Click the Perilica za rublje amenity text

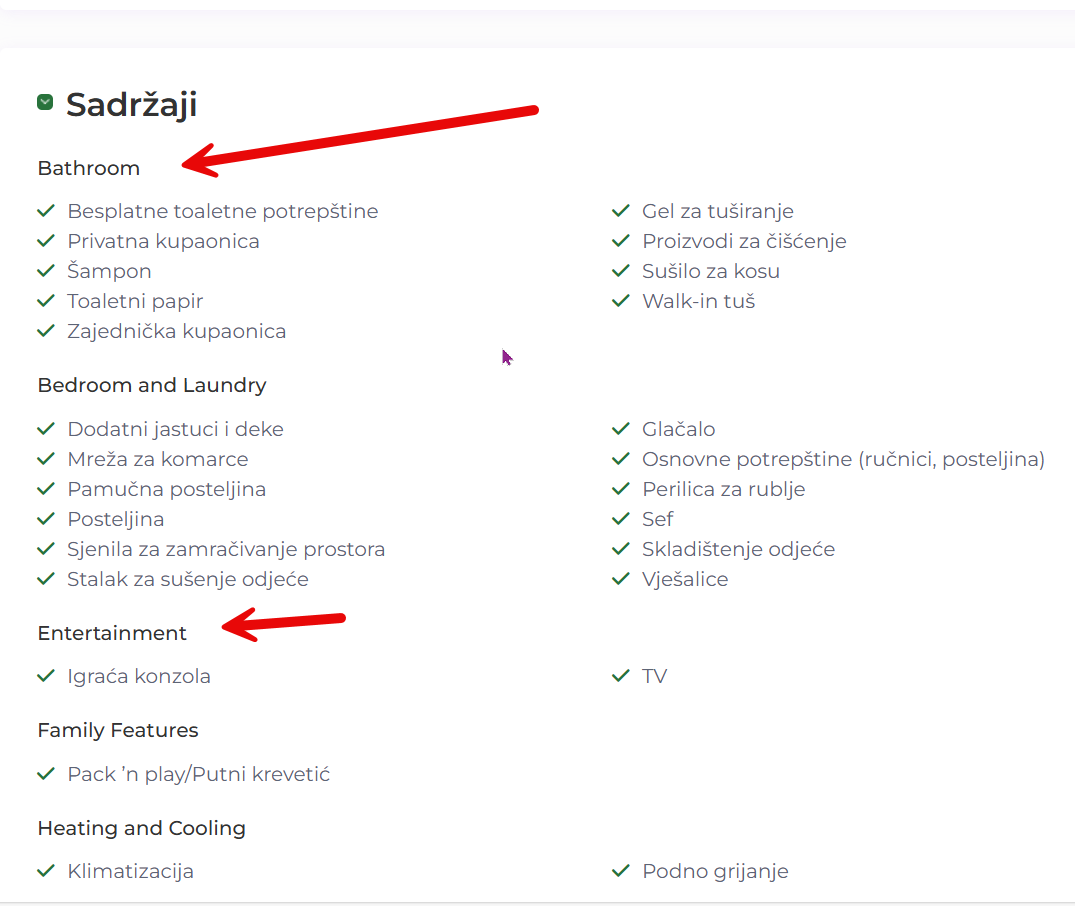(723, 489)
